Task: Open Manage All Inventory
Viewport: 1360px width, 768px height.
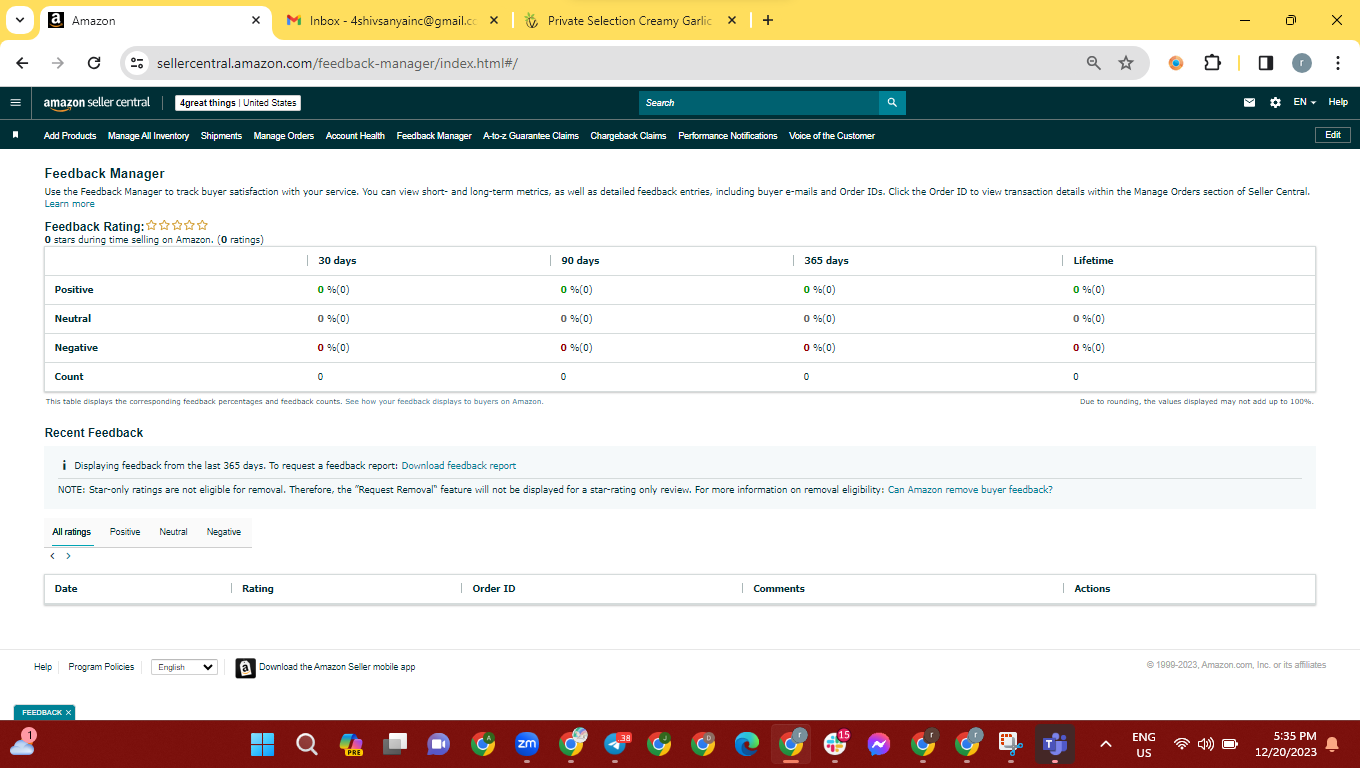Action: coord(148,136)
